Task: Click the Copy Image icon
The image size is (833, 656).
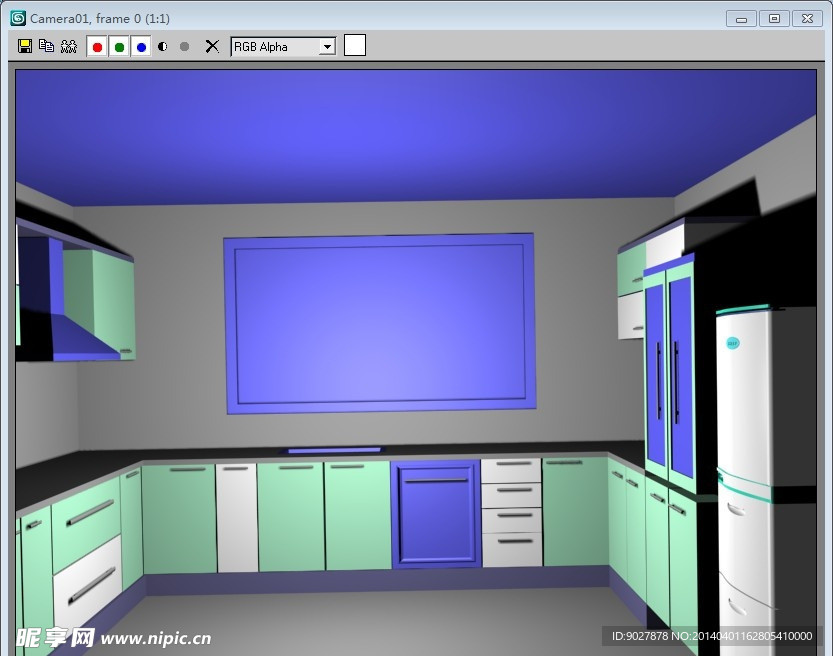Action: pos(46,46)
